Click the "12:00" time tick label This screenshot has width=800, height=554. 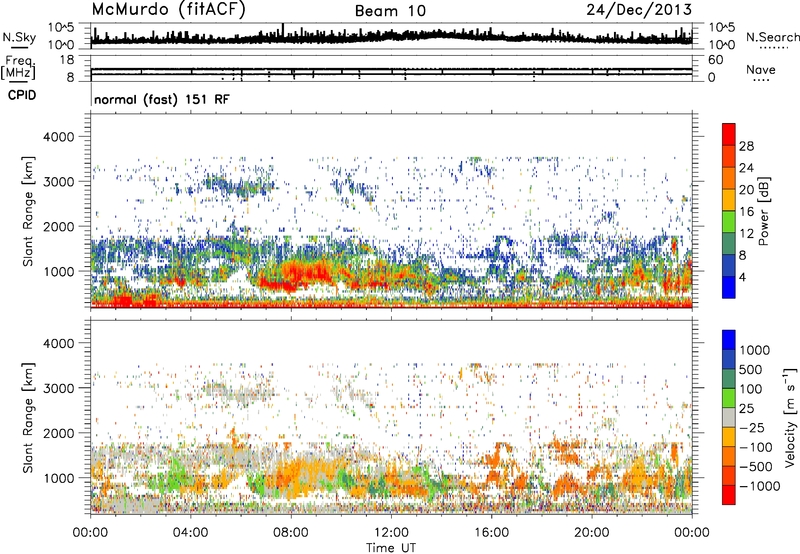pyautogui.click(x=391, y=533)
